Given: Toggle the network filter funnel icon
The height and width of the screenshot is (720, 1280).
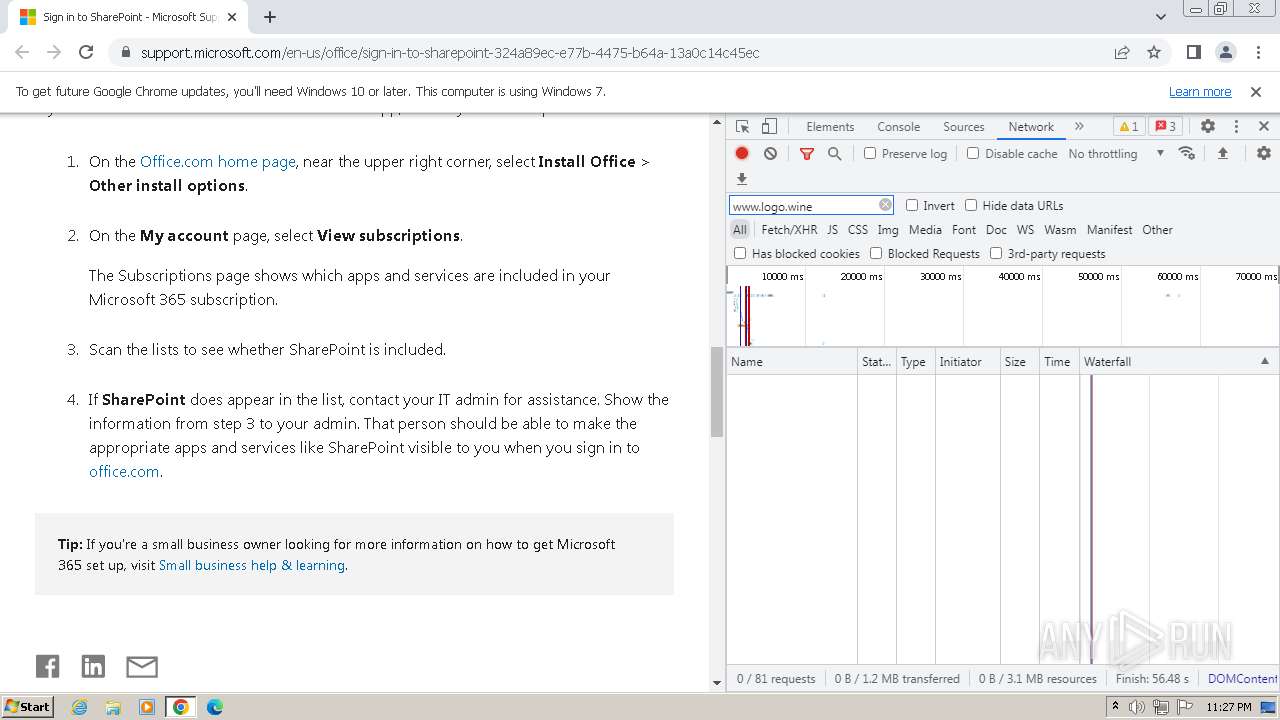Looking at the screenshot, I should pyautogui.click(x=807, y=153).
